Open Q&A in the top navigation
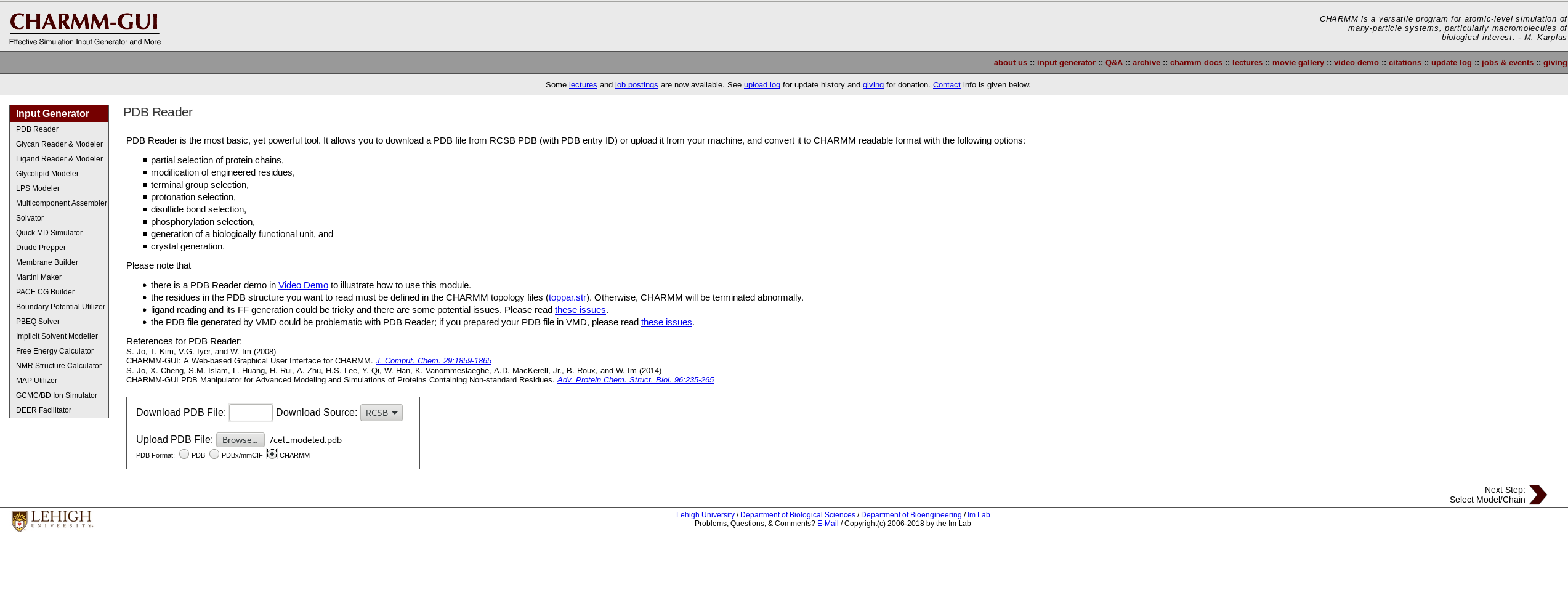Viewport: 1568px width, 603px height. (x=1113, y=63)
